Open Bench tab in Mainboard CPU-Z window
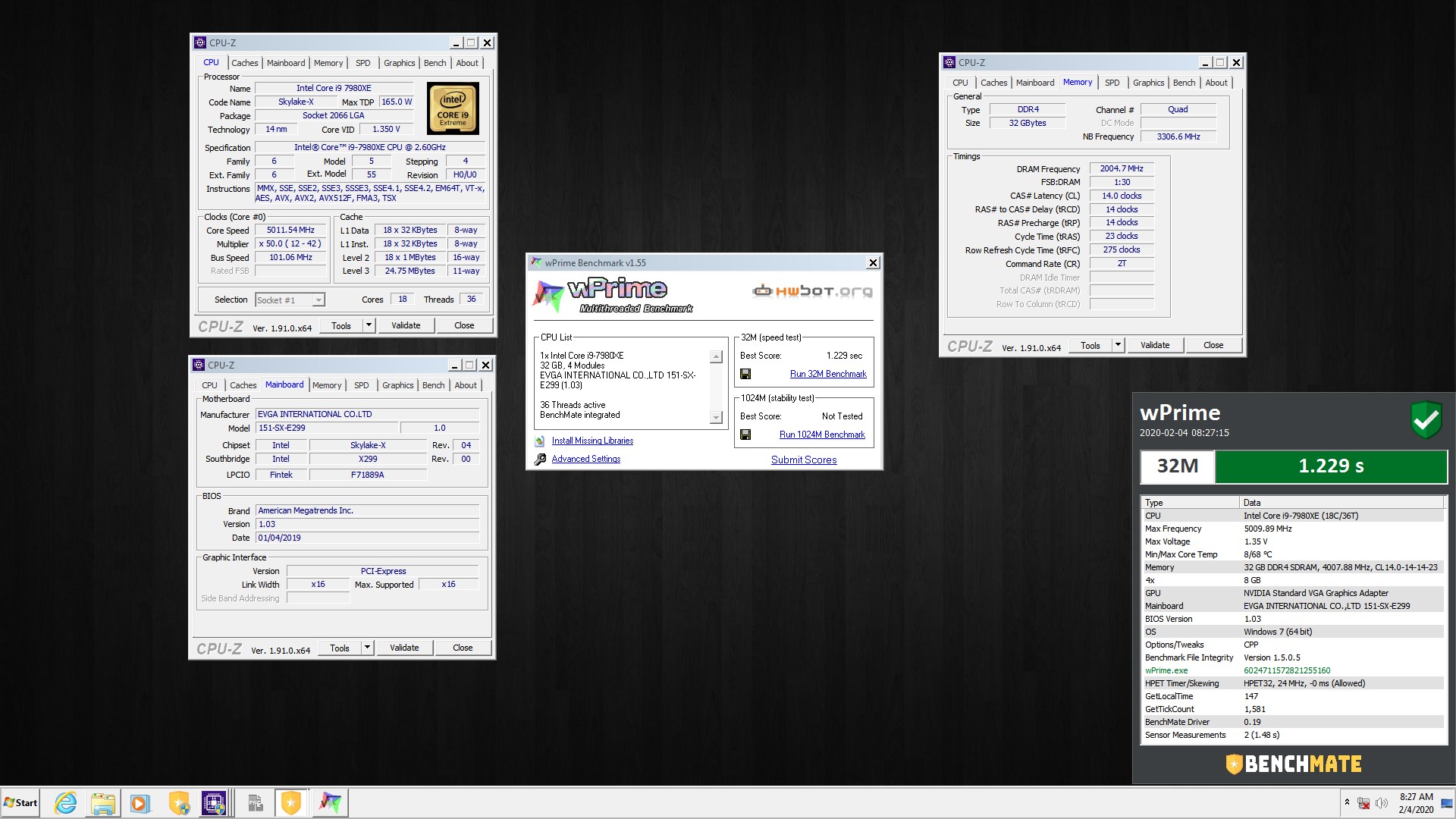The image size is (1456, 819). point(433,385)
